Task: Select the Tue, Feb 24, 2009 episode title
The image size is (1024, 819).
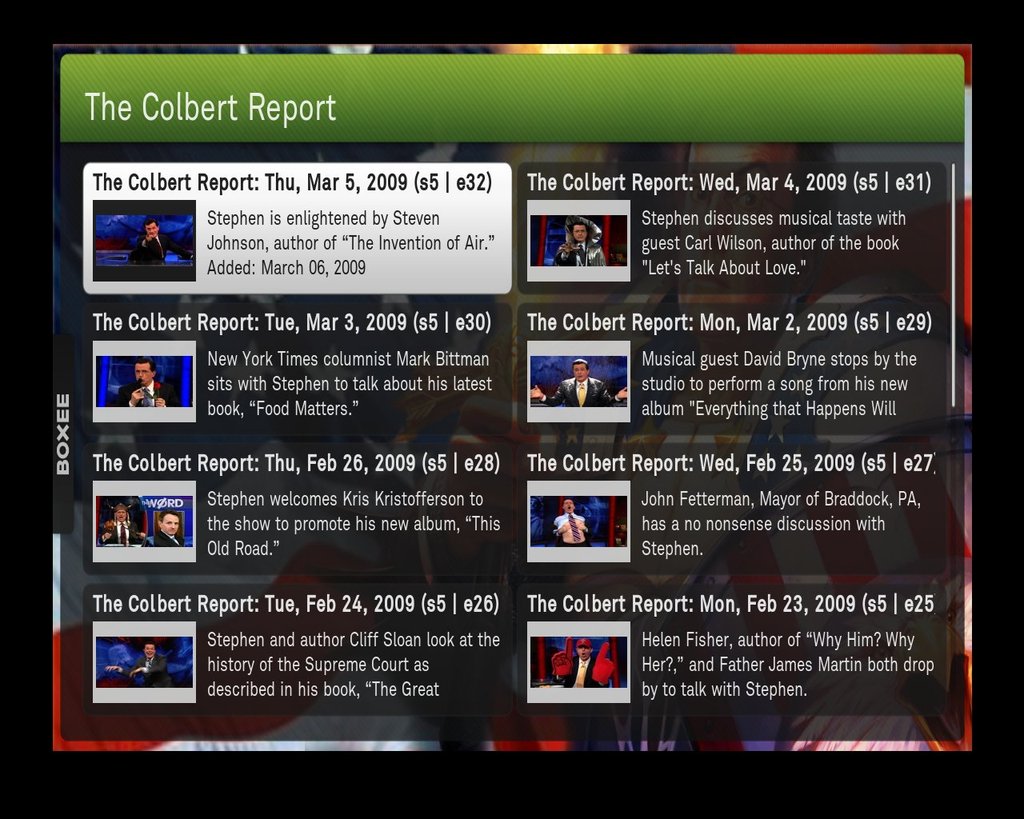Action: tap(296, 604)
